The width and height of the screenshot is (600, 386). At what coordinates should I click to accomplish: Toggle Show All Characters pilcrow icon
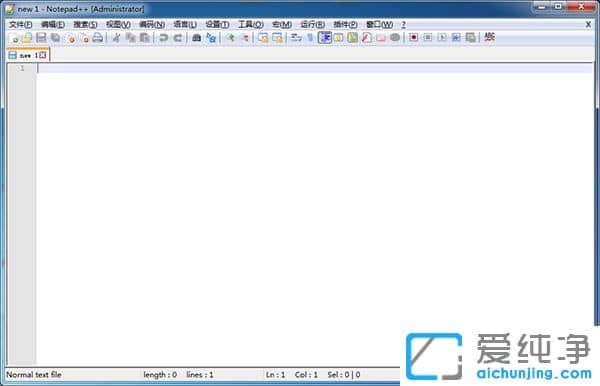pyautogui.click(x=310, y=37)
